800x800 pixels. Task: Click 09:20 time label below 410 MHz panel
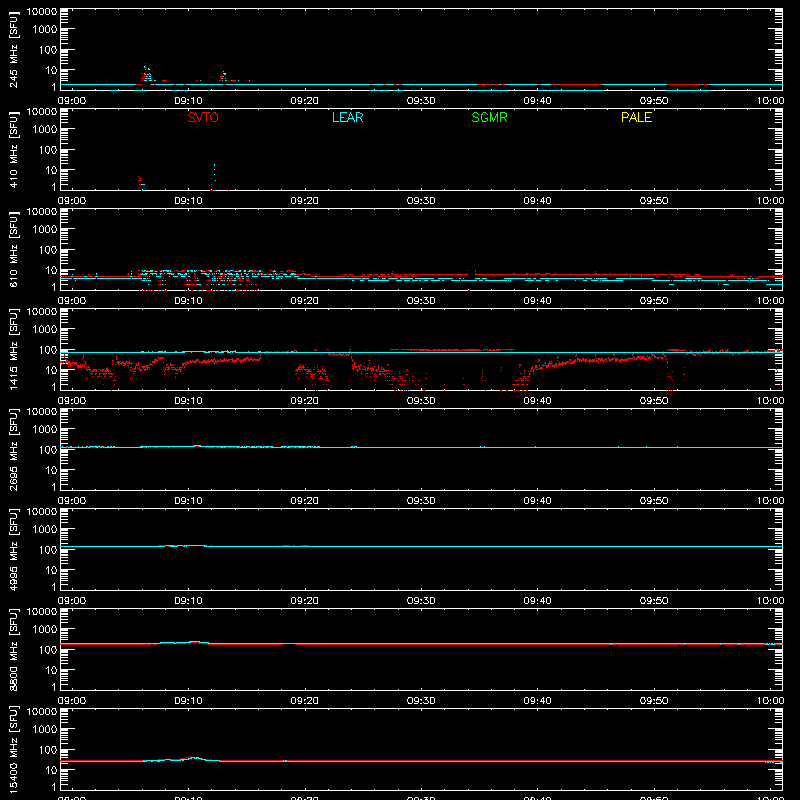tap(305, 201)
